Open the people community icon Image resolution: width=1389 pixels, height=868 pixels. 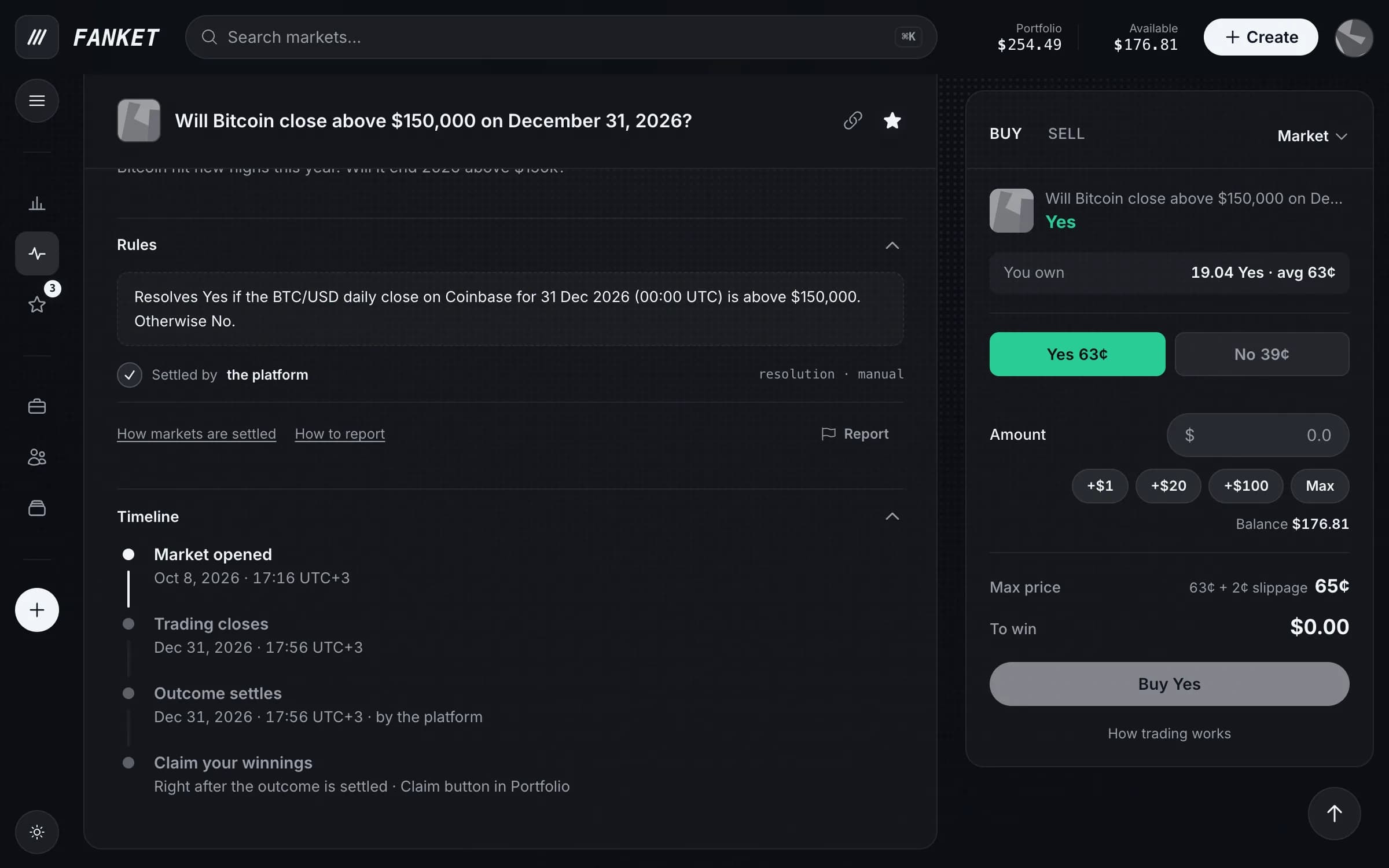pyautogui.click(x=37, y=457)
